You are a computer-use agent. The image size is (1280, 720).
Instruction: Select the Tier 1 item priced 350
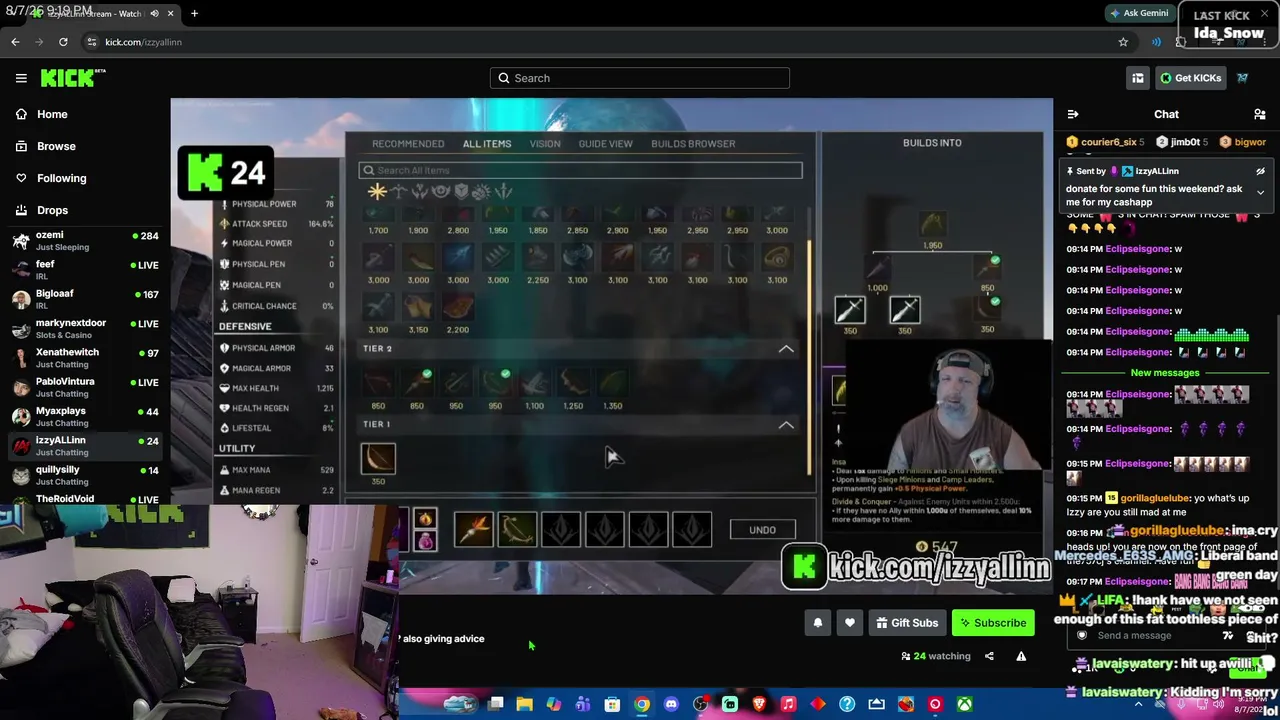coord(378,459)
